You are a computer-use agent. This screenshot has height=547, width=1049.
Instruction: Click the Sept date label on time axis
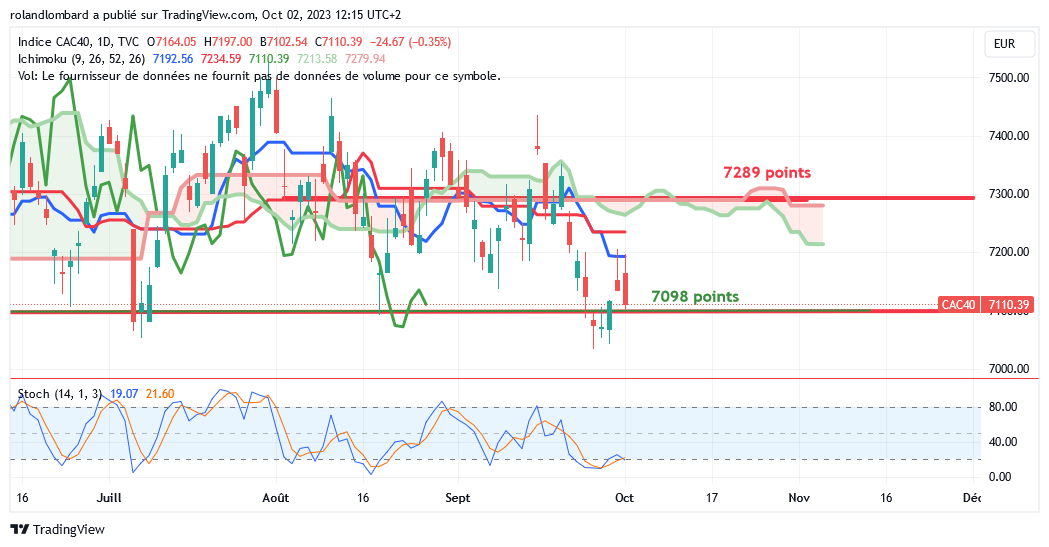point(458,498)
